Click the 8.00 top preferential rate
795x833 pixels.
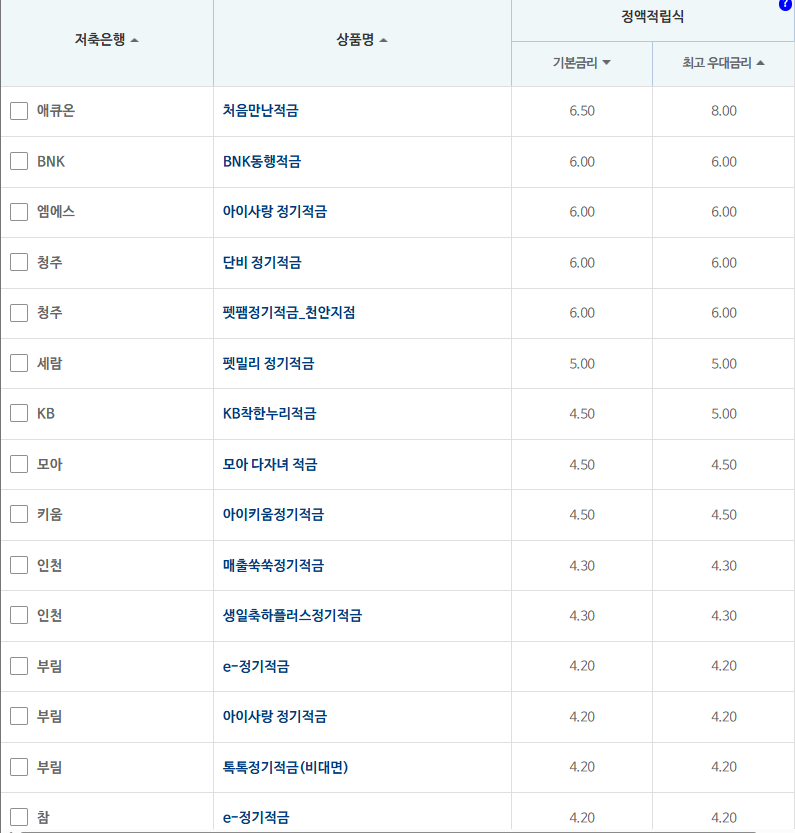click(x=724, y=111)
